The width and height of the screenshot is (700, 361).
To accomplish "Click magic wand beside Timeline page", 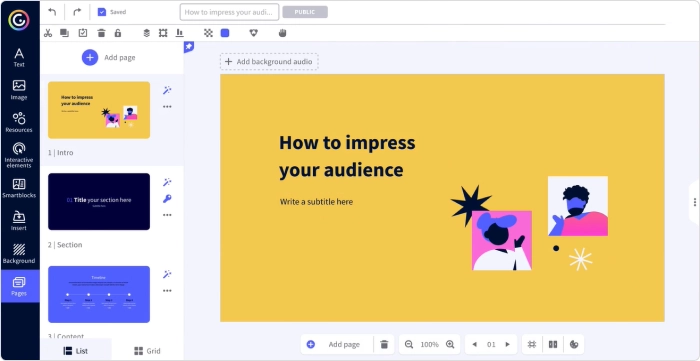I will 167,274.
